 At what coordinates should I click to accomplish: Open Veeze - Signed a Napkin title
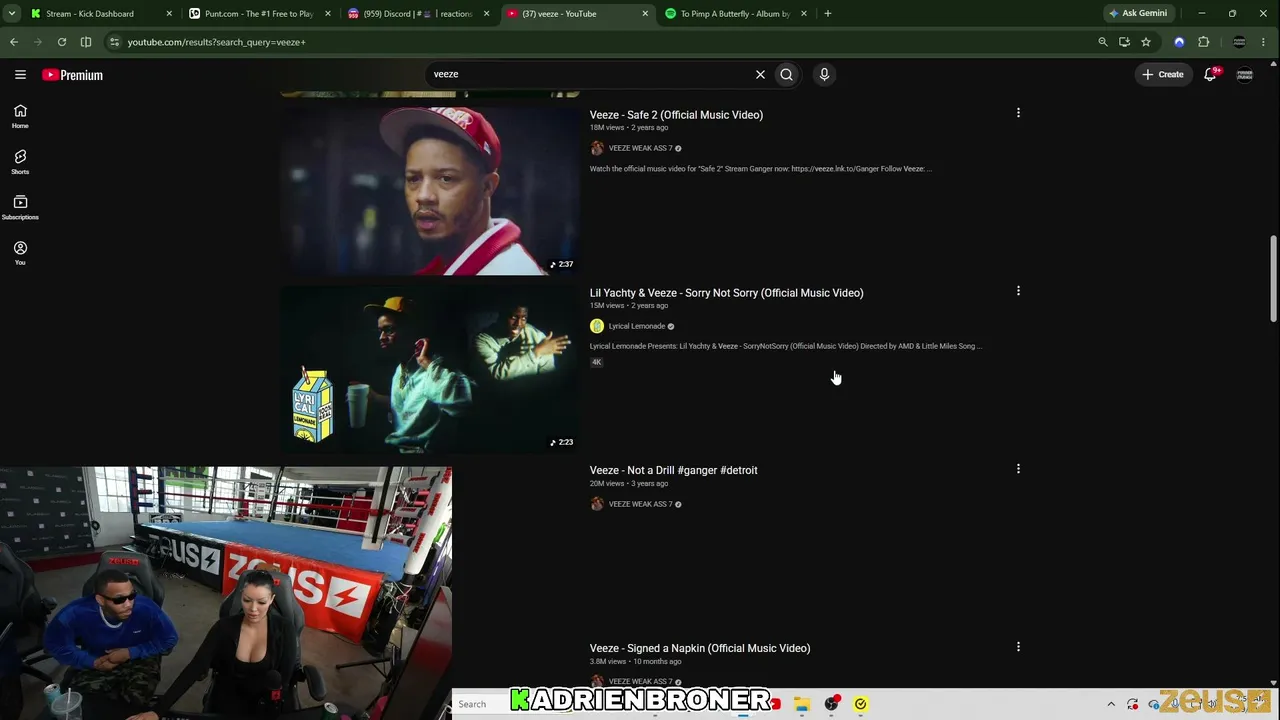click(699, 648)
